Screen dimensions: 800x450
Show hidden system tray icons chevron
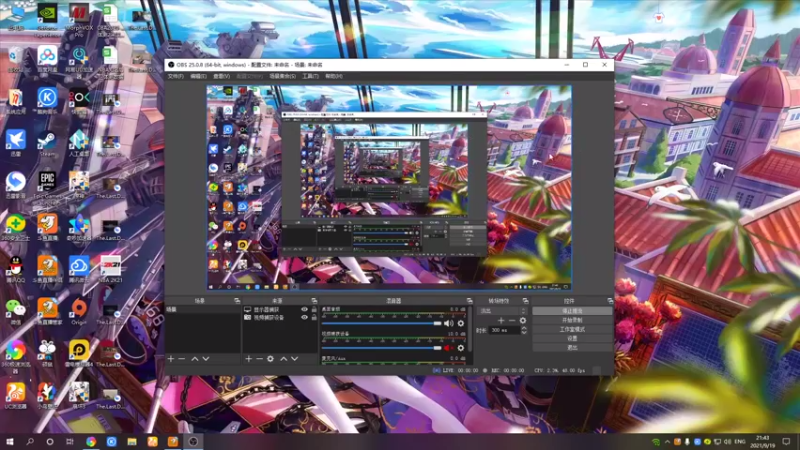tap(667, 442)
